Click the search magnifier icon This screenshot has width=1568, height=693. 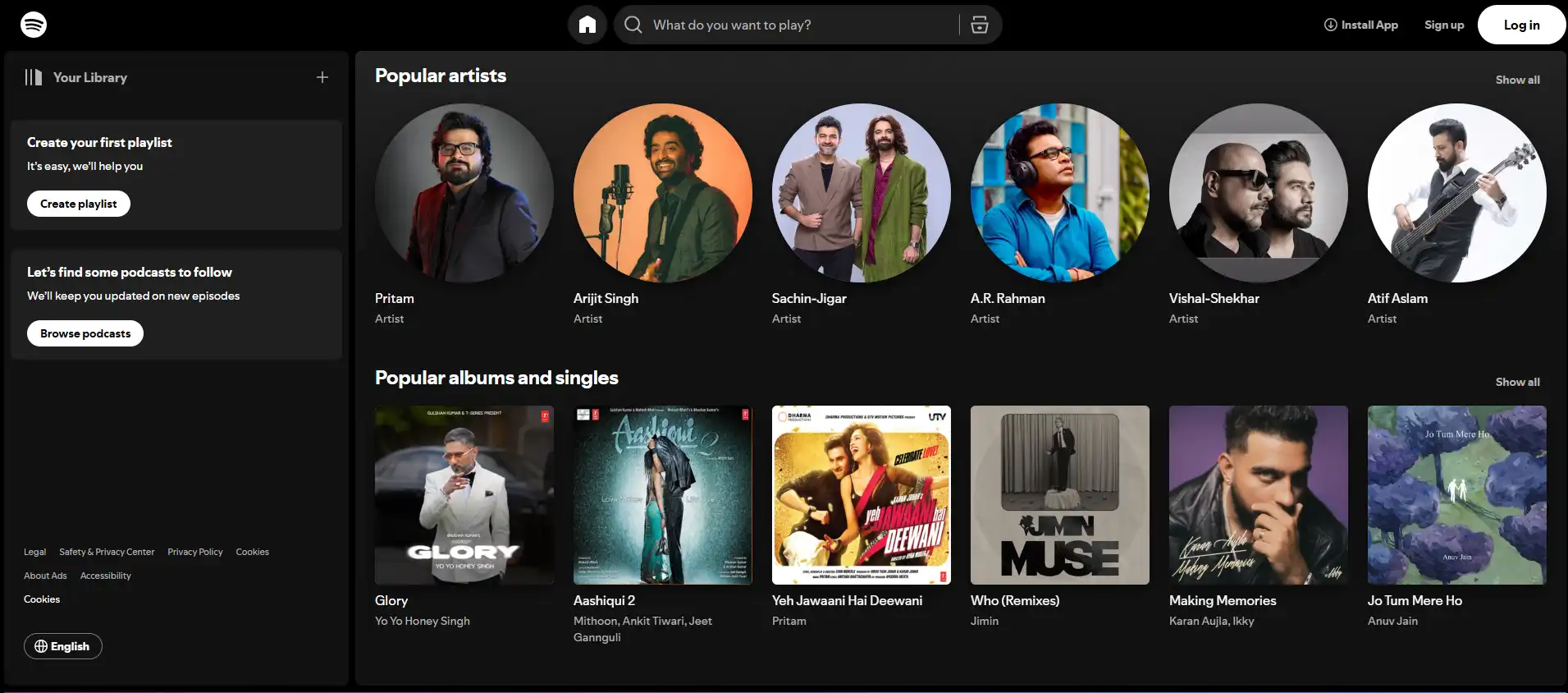(633, 25)
